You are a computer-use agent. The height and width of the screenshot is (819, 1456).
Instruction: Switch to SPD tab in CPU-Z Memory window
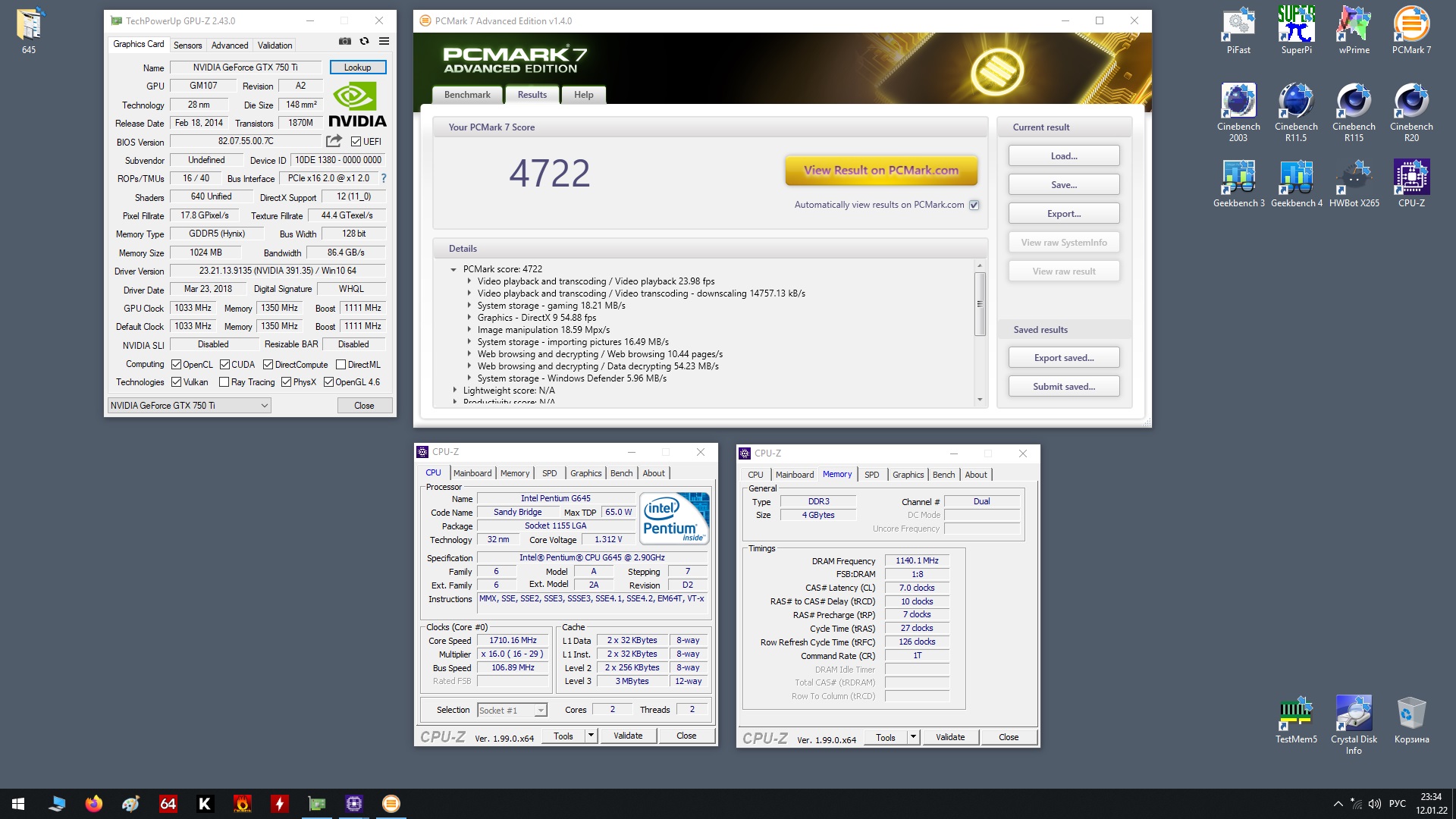point(871,475)
